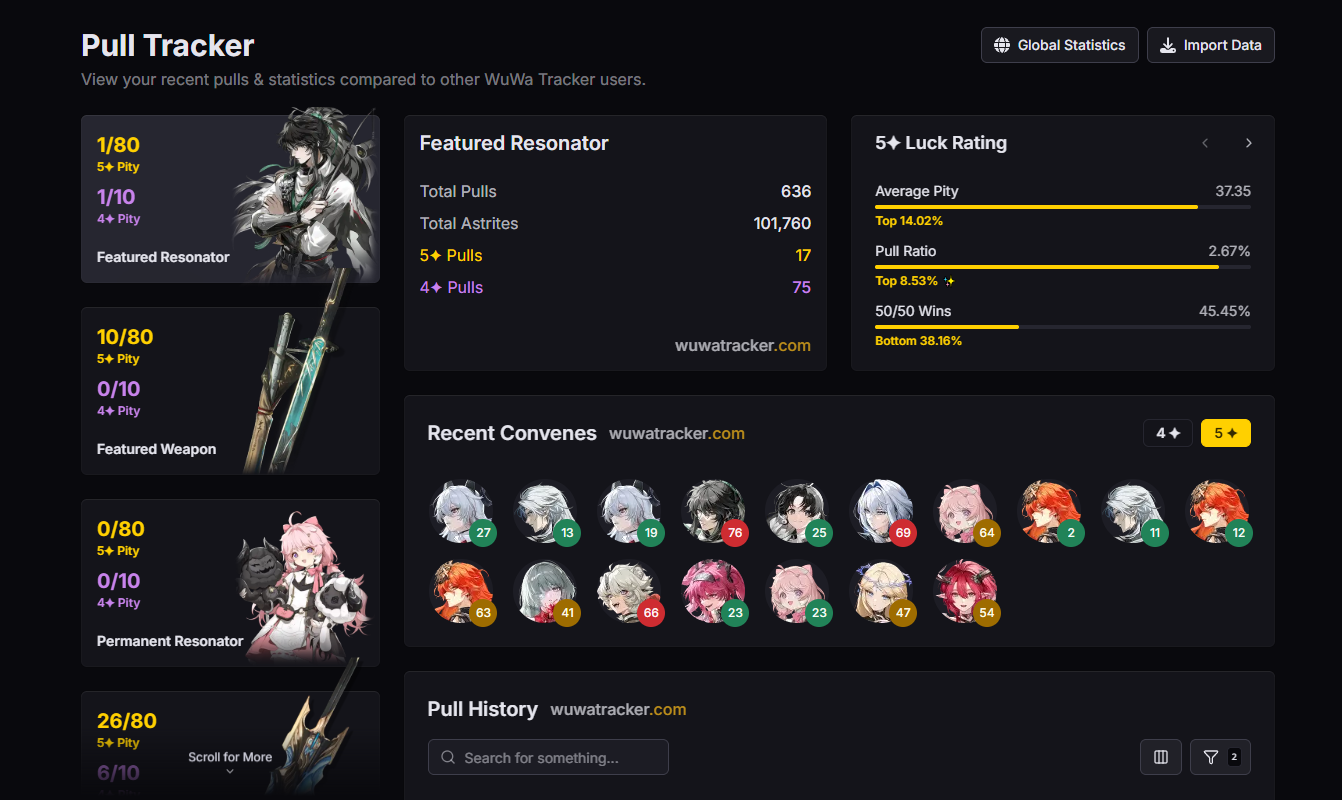Image resolution: width=1342 pixels, height=800 pixels.
Task: Click the Average Pity progress bar
Action: (x=1062, y=207)
